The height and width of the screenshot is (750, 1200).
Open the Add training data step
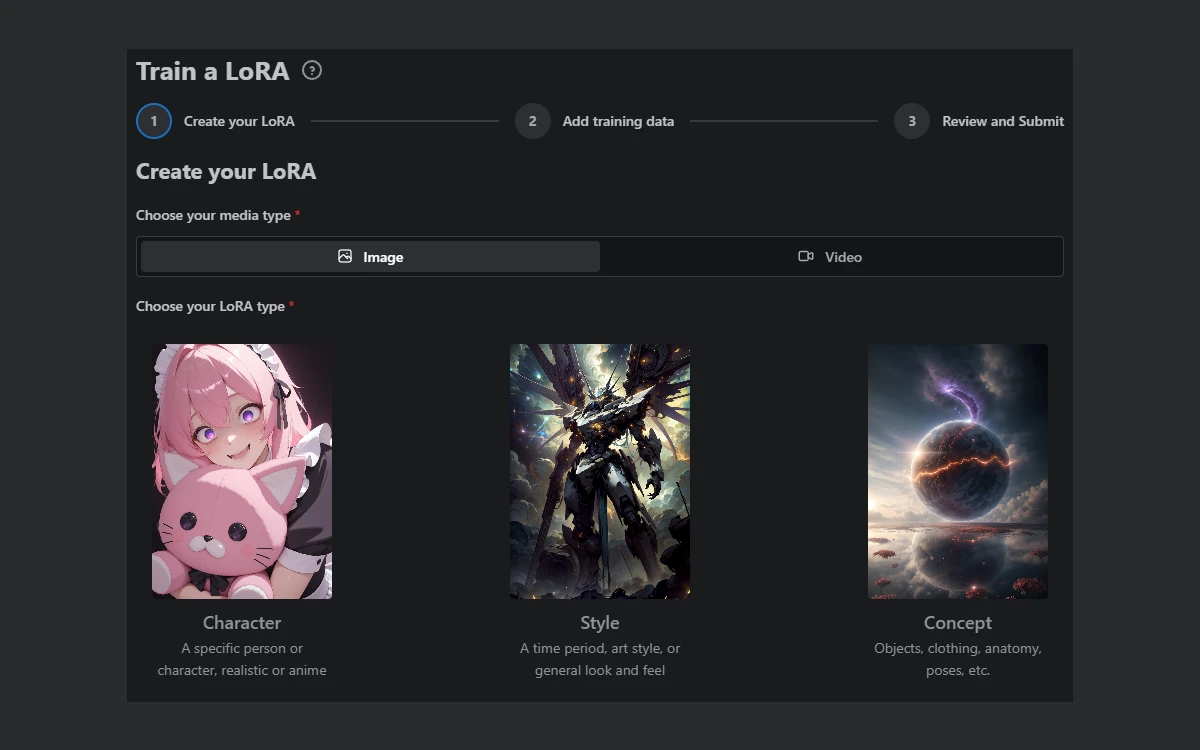click(618, 121)
